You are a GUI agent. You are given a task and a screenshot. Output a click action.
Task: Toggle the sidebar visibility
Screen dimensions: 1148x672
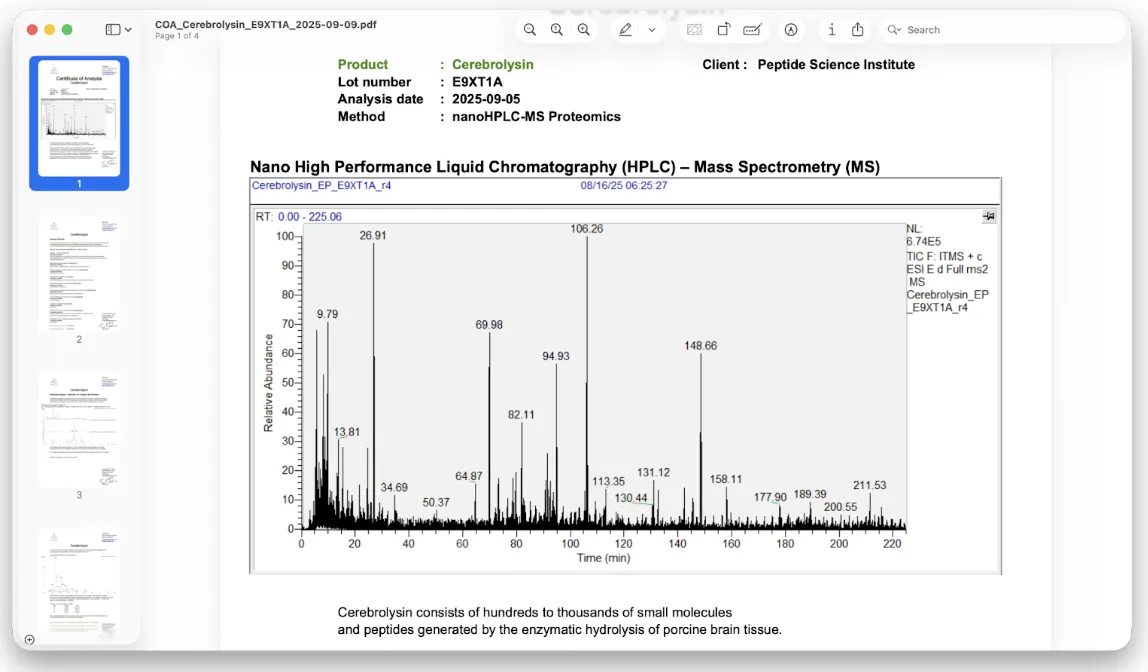point(113,30)
